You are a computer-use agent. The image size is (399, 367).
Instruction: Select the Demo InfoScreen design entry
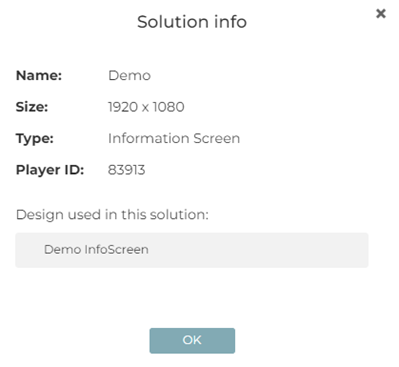point(192,250)
